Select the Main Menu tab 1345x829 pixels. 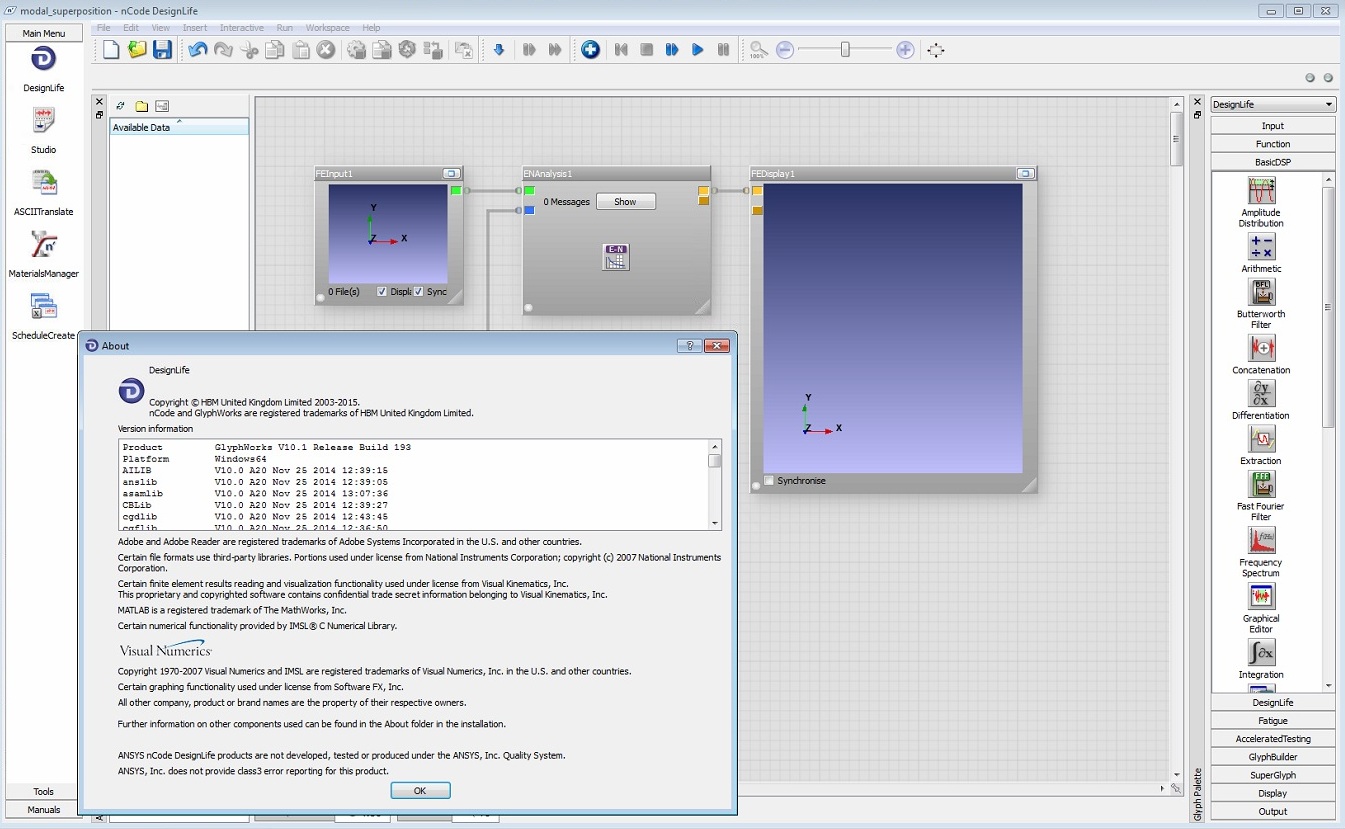[x=43, y=33]
